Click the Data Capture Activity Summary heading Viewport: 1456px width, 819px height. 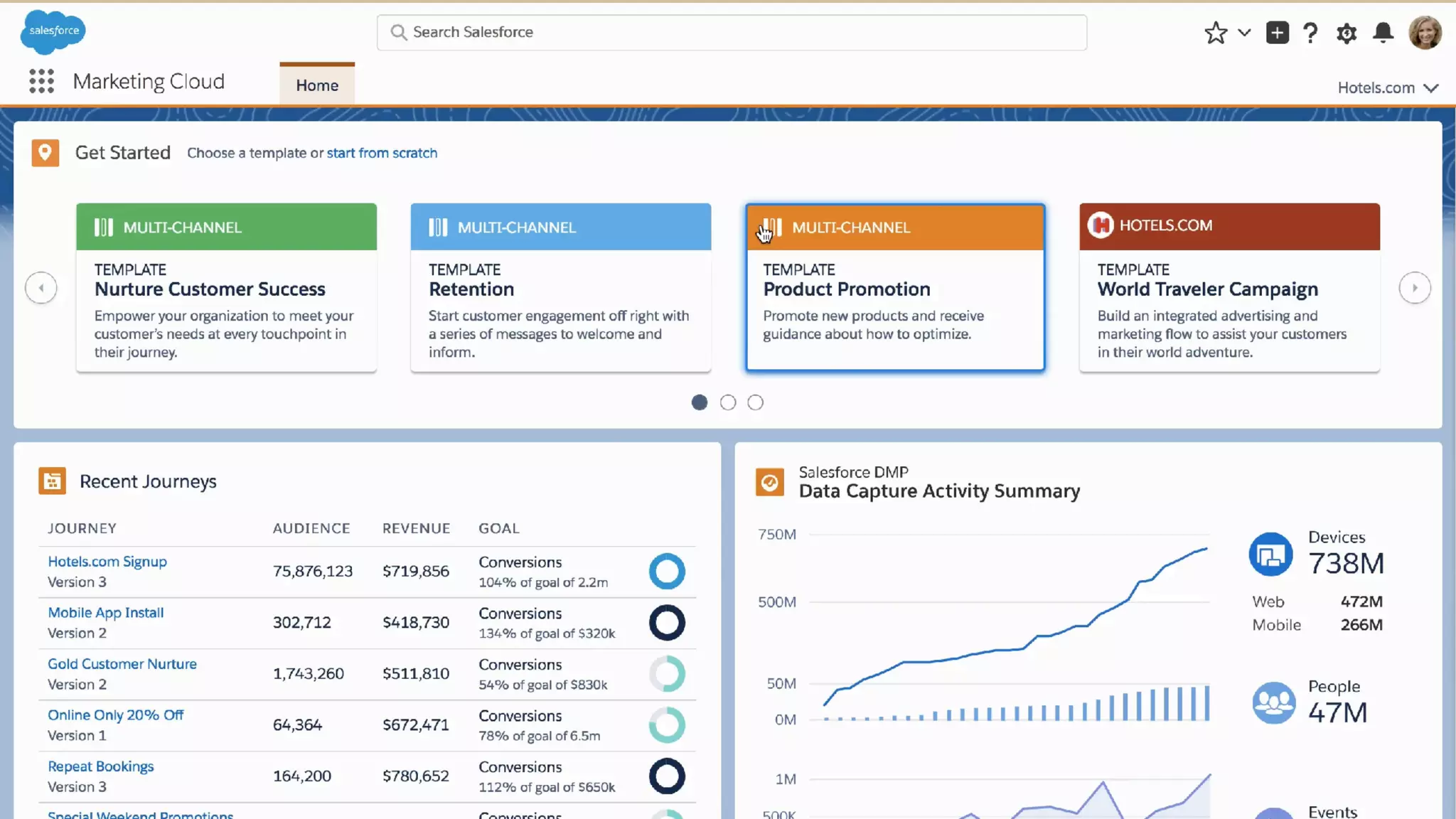pyautogui.click(x=939, y=491)
